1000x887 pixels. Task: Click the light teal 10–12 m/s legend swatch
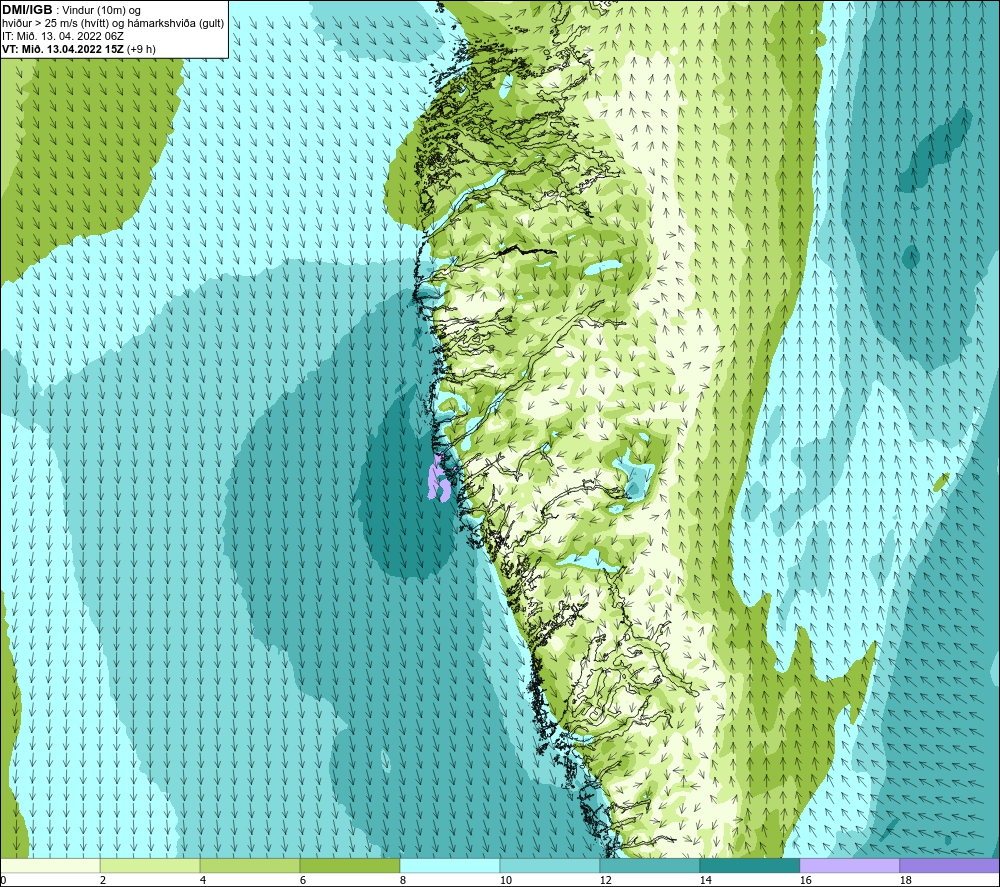pyautogui.click(x=550, y=865)
